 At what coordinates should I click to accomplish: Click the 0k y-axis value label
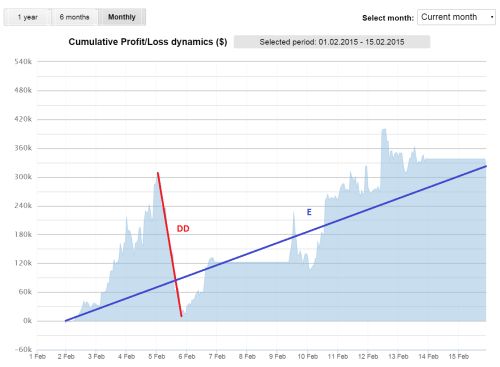[27, 321]
